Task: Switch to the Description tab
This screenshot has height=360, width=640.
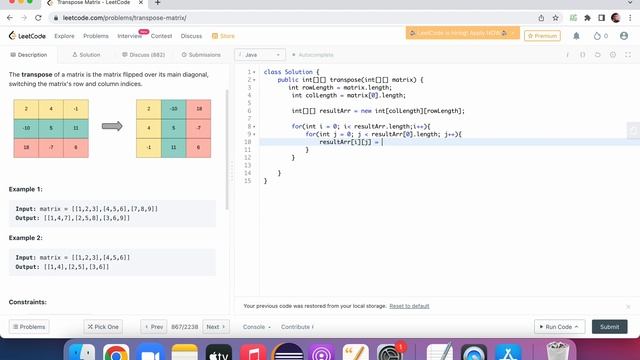Action: [29, 55]
